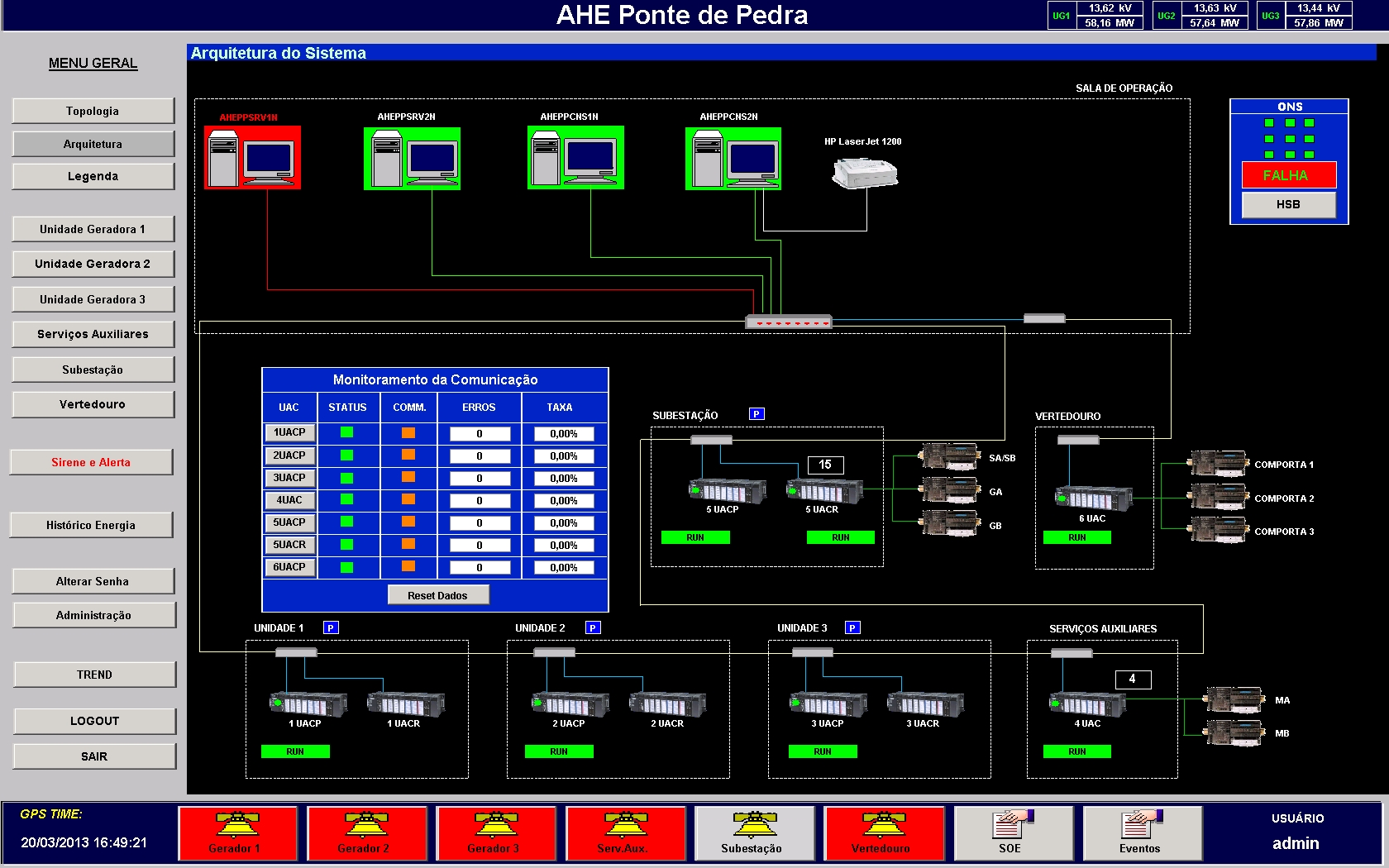Click the 6 UAC controller in Vertedouro

click(x=1092, y=498)
